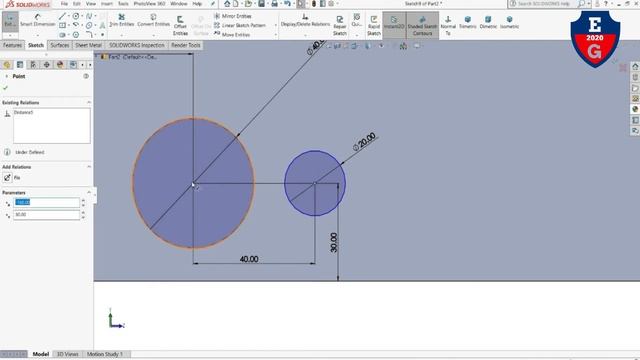Collapse the Parameters section
The height and width of the screenshot is (360, 640).
tap(89, 193)
